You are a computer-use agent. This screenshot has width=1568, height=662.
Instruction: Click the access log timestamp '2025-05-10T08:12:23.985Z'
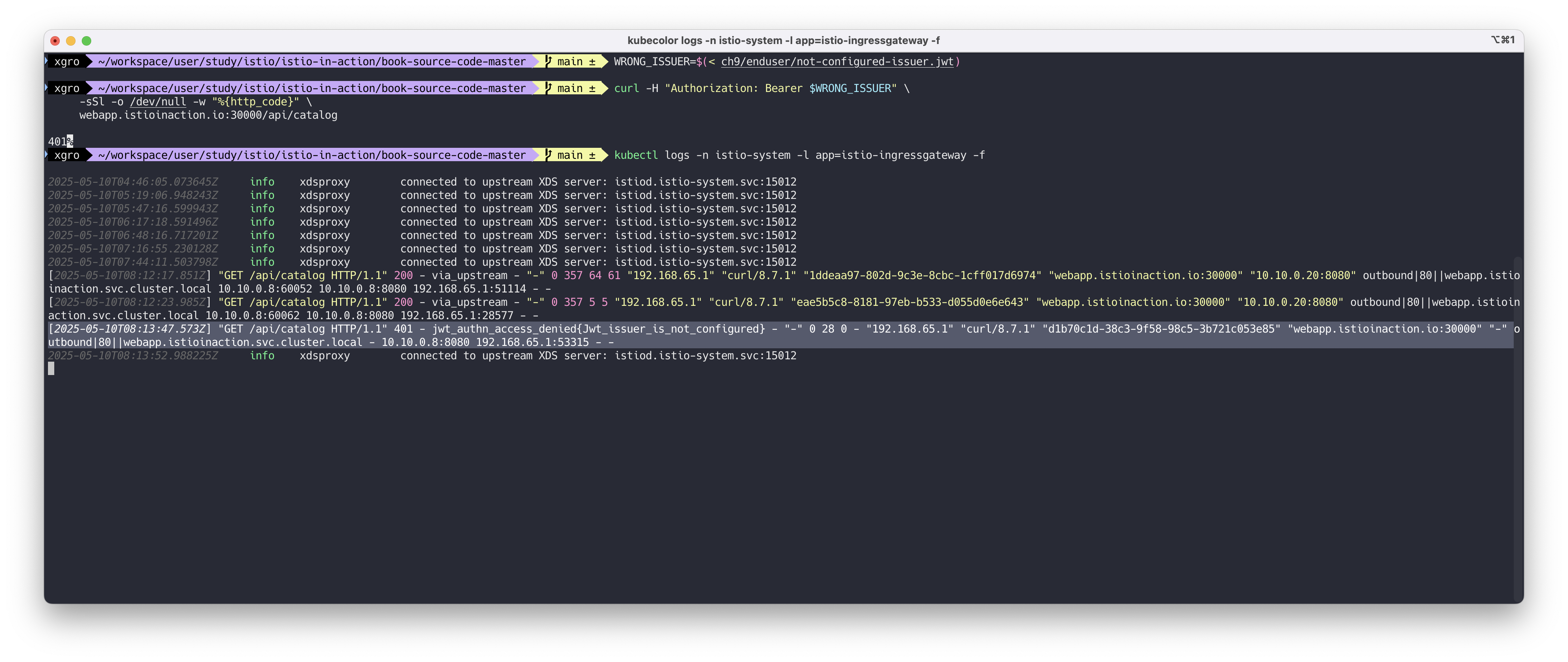click(x=130, y=302)
